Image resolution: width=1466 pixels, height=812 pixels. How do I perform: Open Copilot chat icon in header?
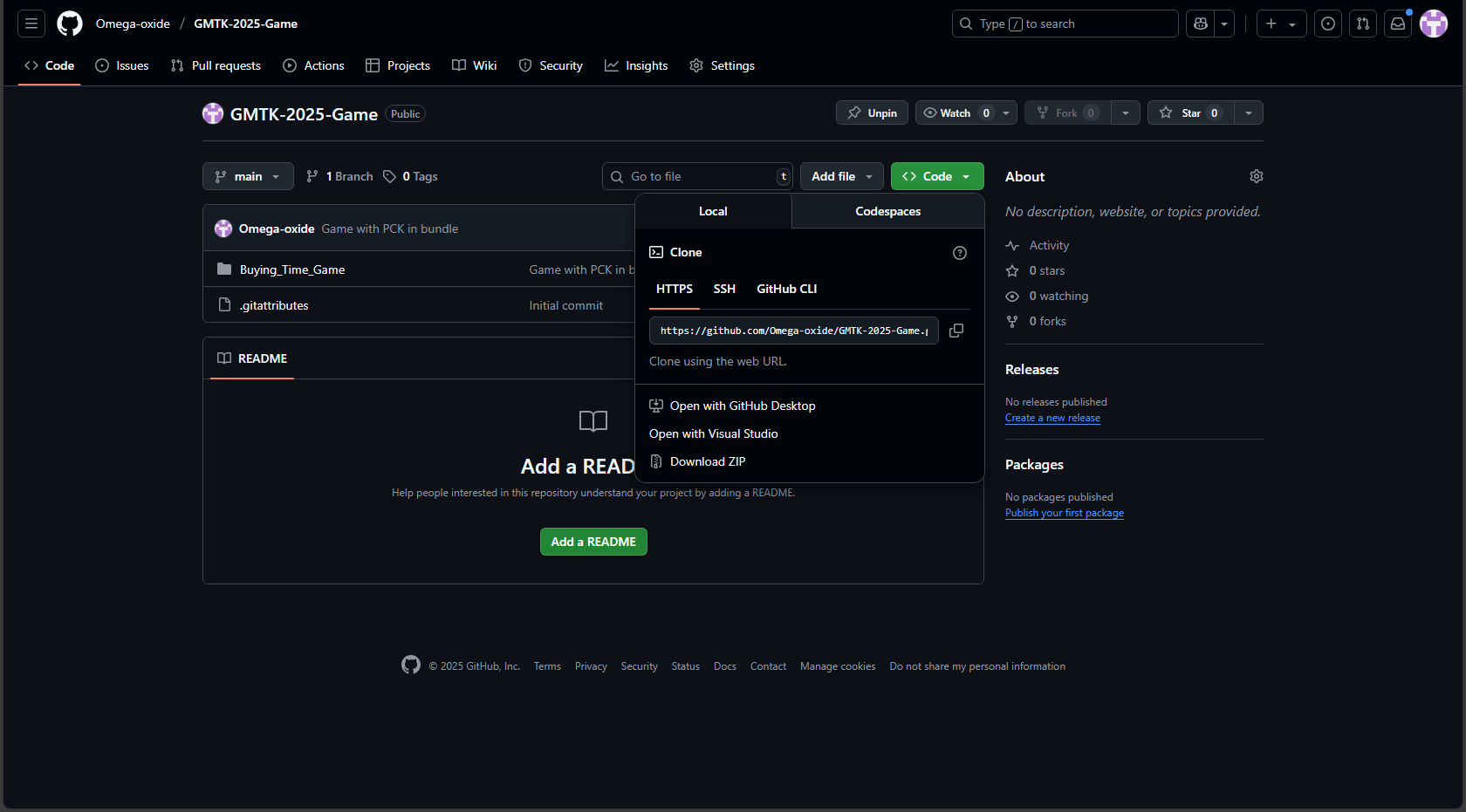[1201, 24]
